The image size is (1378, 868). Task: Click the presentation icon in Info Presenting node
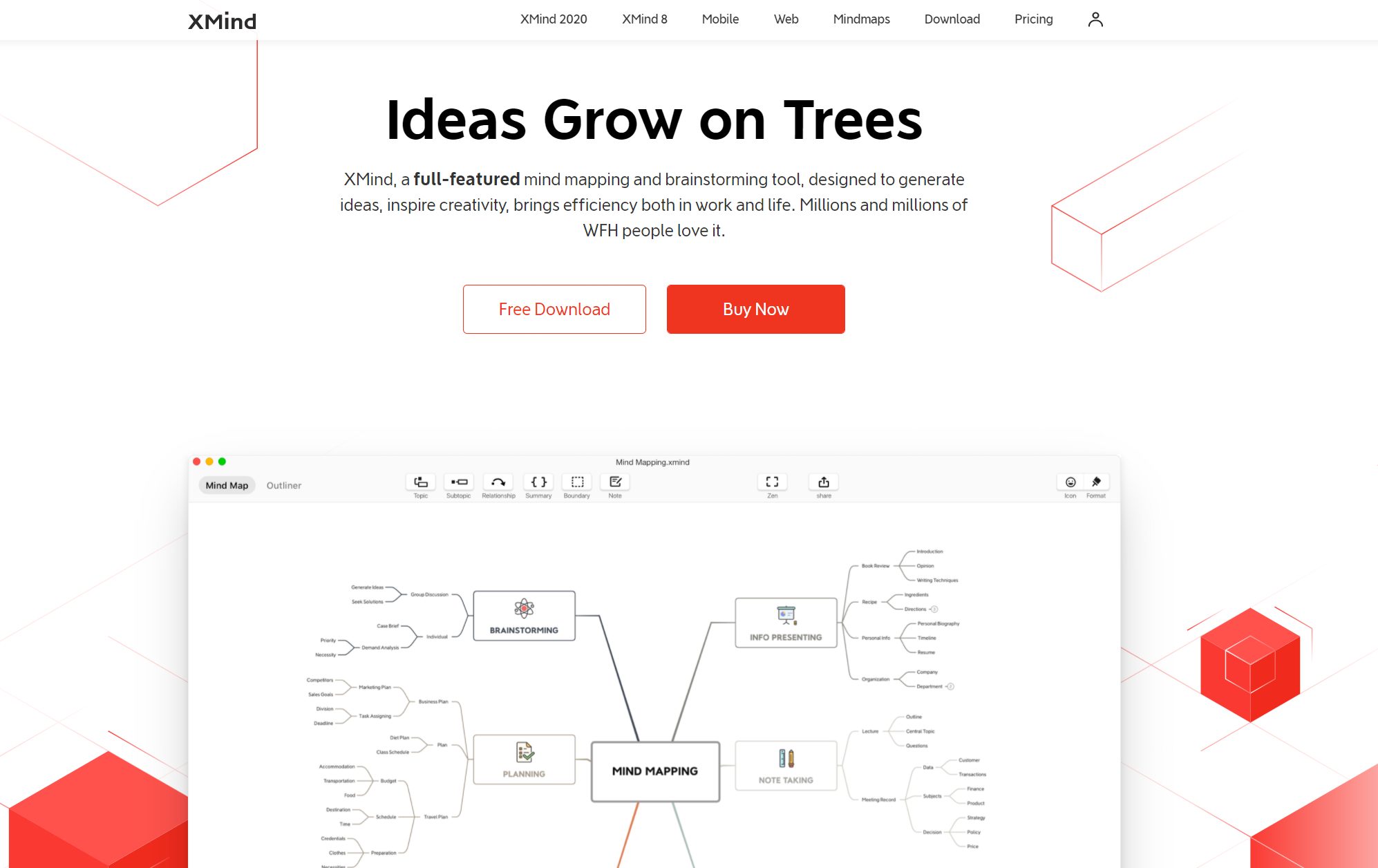click(x=786, y=615)
